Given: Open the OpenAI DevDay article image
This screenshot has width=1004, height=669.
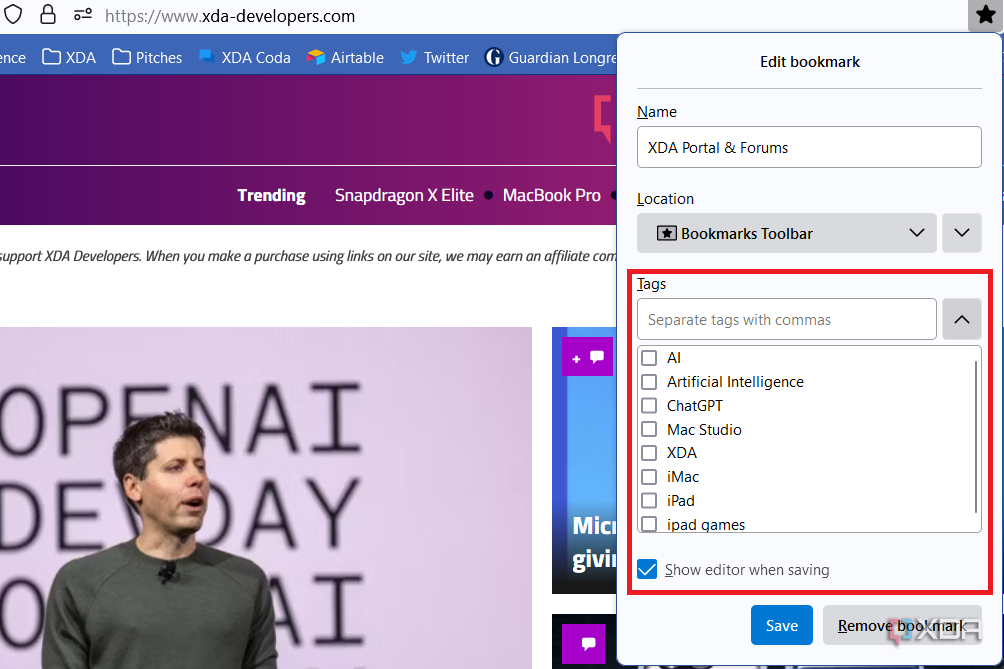Looking at the screenshot, I should 266,498.
